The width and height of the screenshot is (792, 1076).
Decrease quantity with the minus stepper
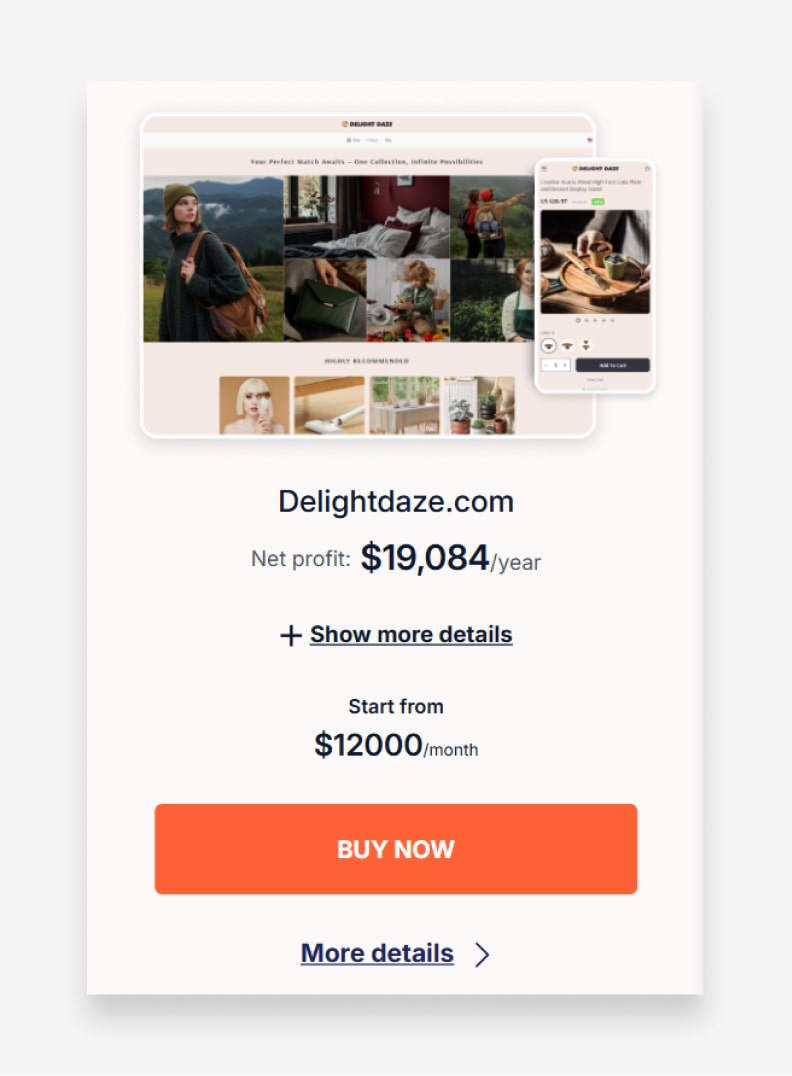pyautogui.click(x=546, y=365)
